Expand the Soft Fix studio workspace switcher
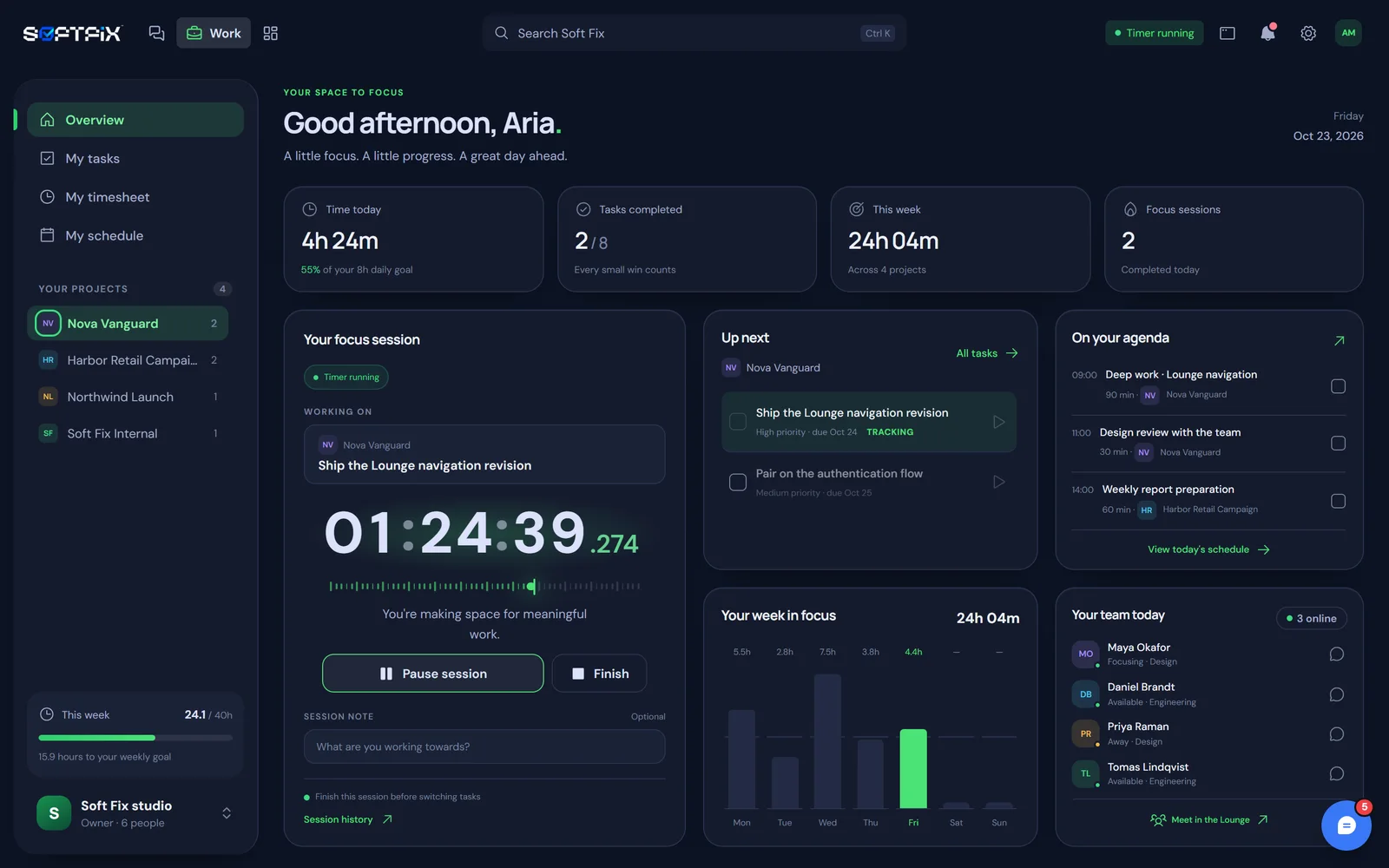 coord(227,813)
